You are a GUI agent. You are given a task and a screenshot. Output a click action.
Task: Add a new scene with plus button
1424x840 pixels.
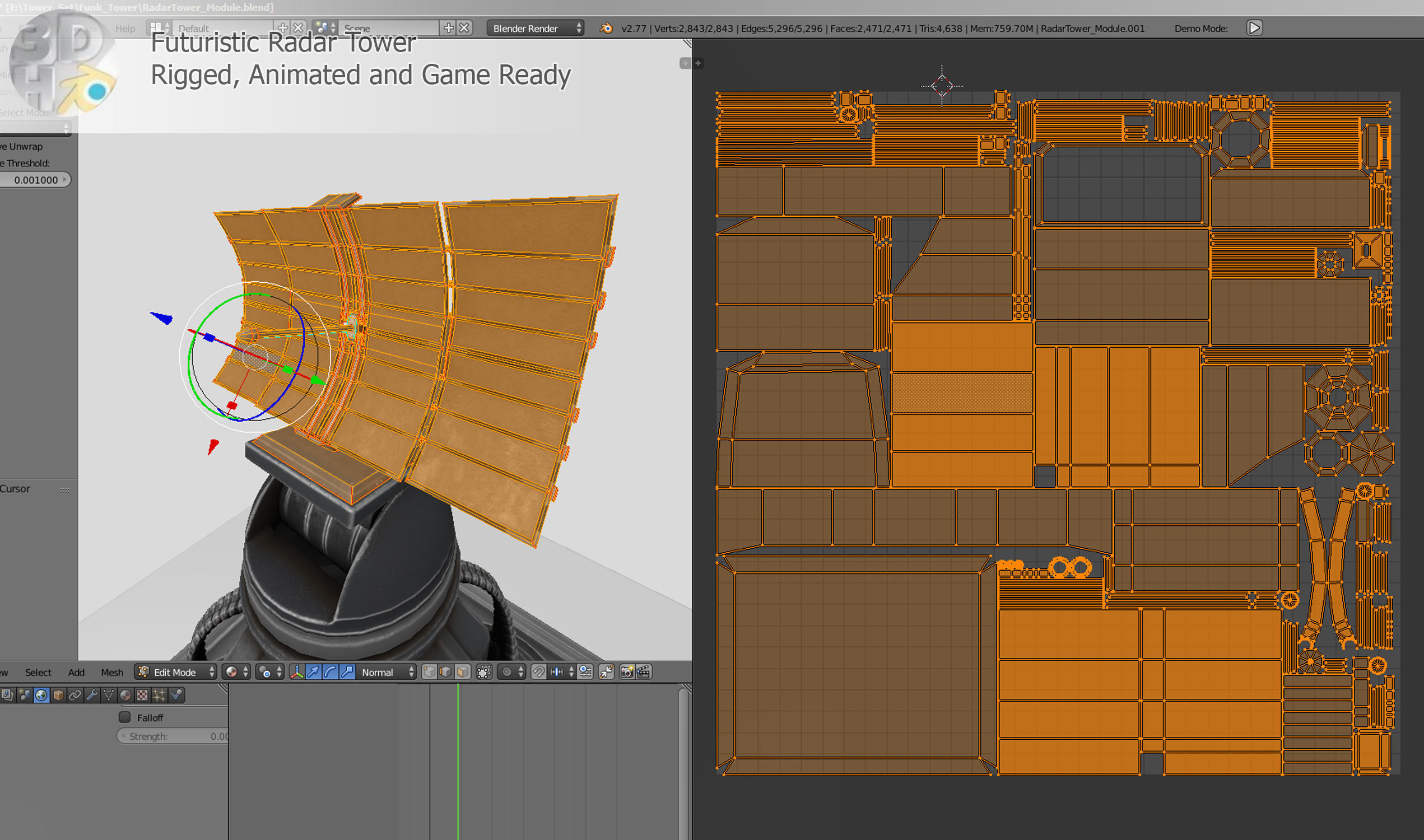(449, 28)
